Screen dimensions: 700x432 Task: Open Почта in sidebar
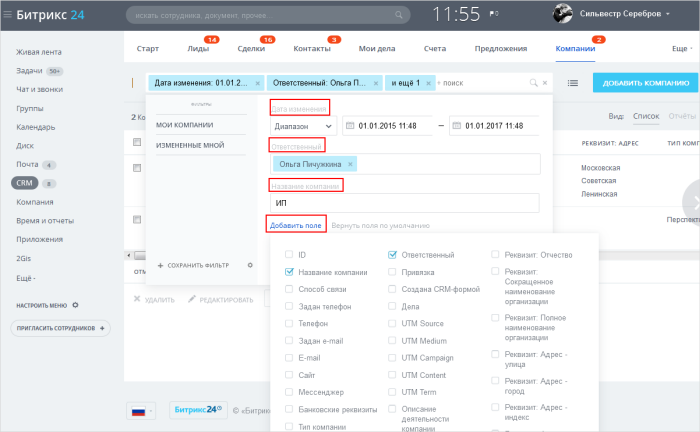coord(27,165)
